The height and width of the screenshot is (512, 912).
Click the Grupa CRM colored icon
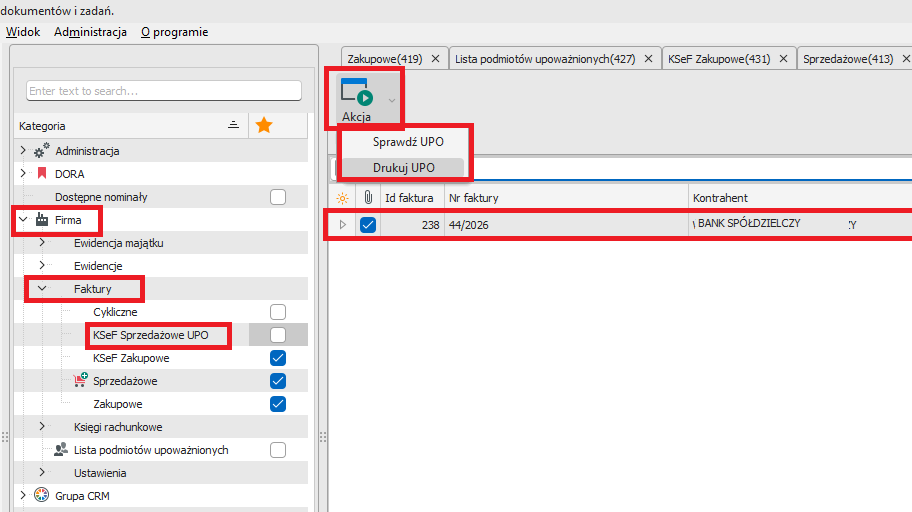pos(41,495)
